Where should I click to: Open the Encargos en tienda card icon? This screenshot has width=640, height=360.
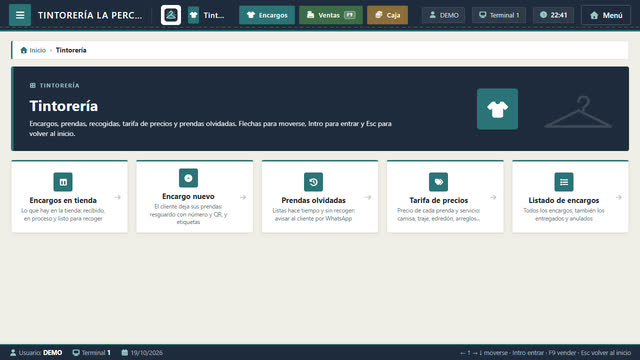63,182
